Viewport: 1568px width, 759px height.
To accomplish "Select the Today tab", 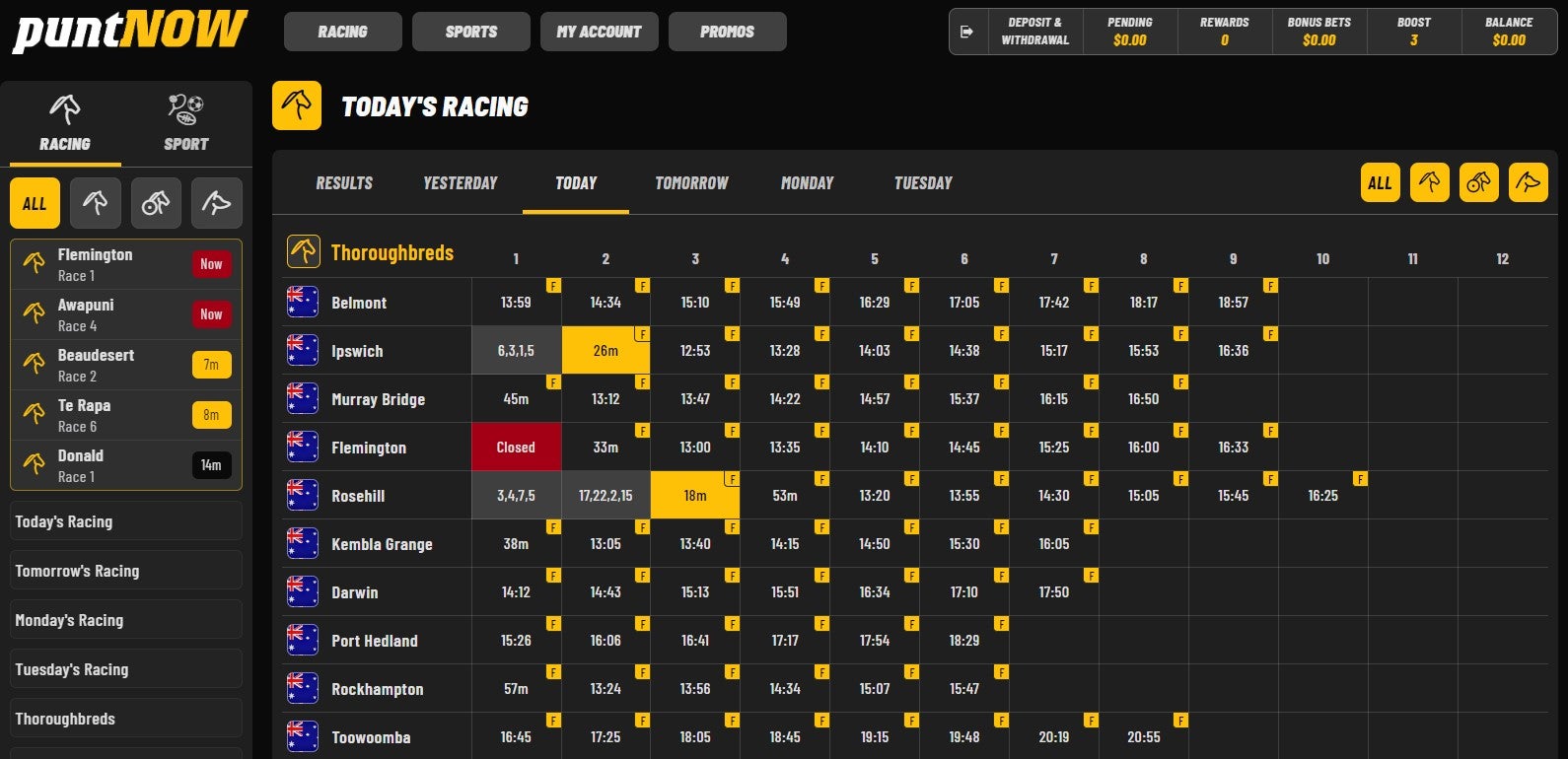I will [x=576, y=182].
